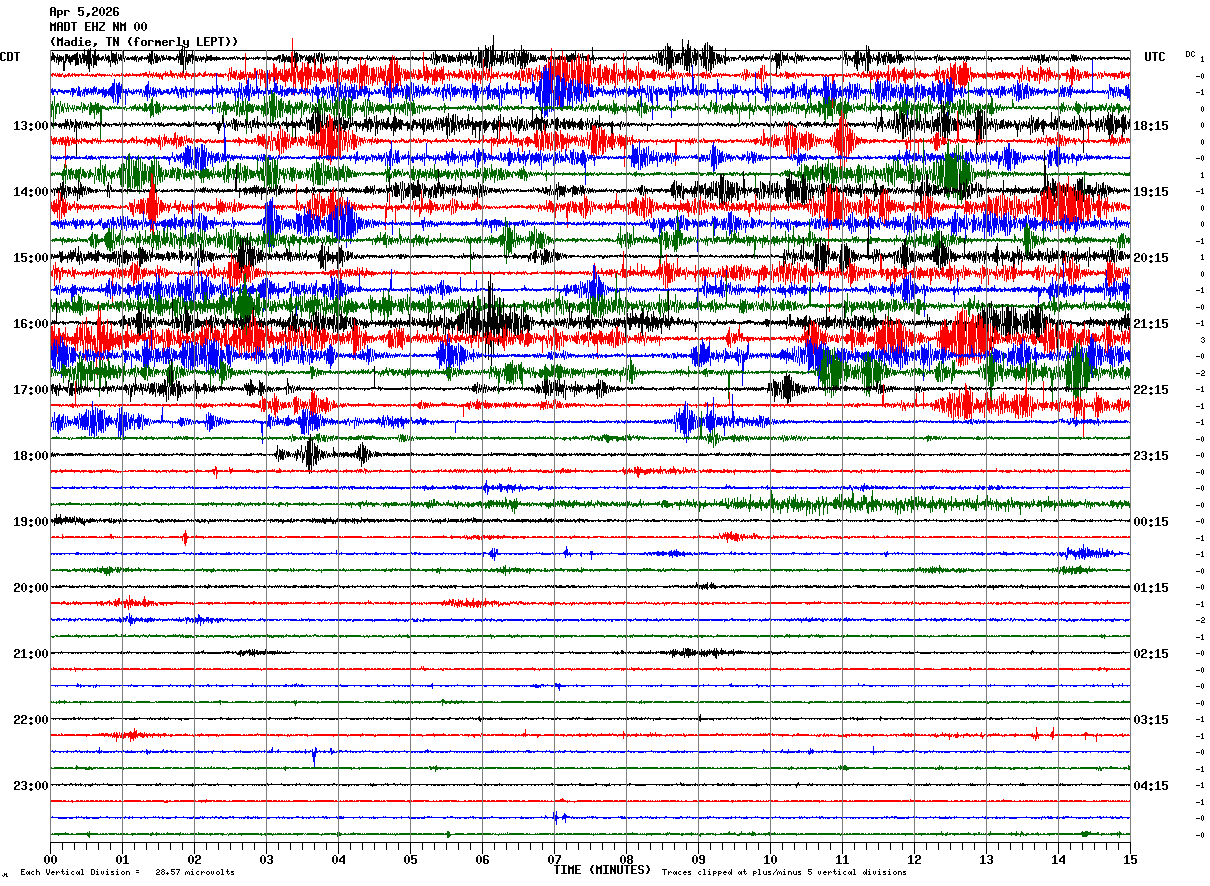The height and width of the screenshot is (886, 1210).
Task: Click the 03:15 UTC time label
Action: pos(1151,720)
